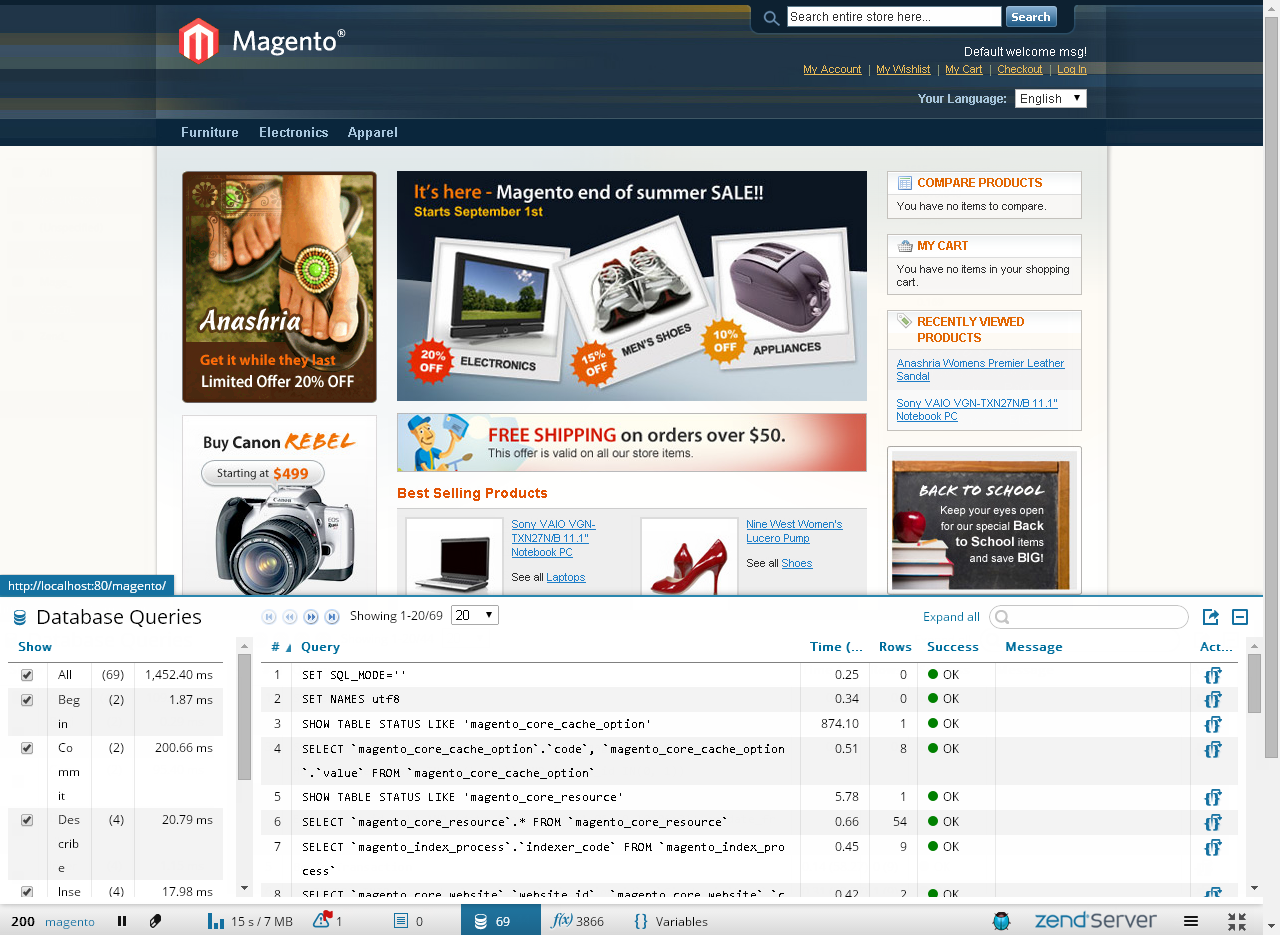This screenshot has height=935, width=1280.
Task: Show code trace action for query 3
Action: click(1213, 724)
